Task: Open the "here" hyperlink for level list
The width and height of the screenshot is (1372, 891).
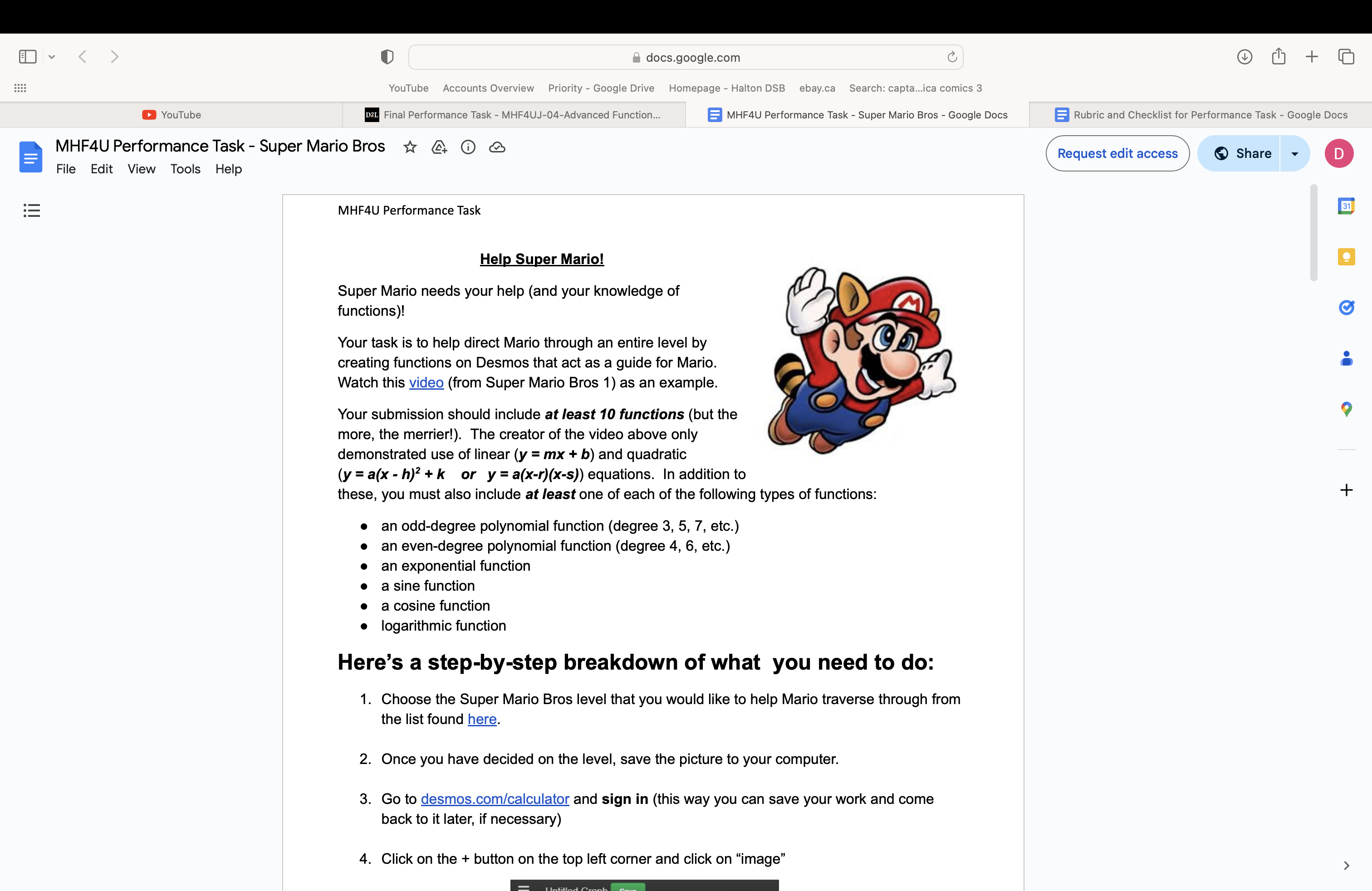Action: coord(482,719)
